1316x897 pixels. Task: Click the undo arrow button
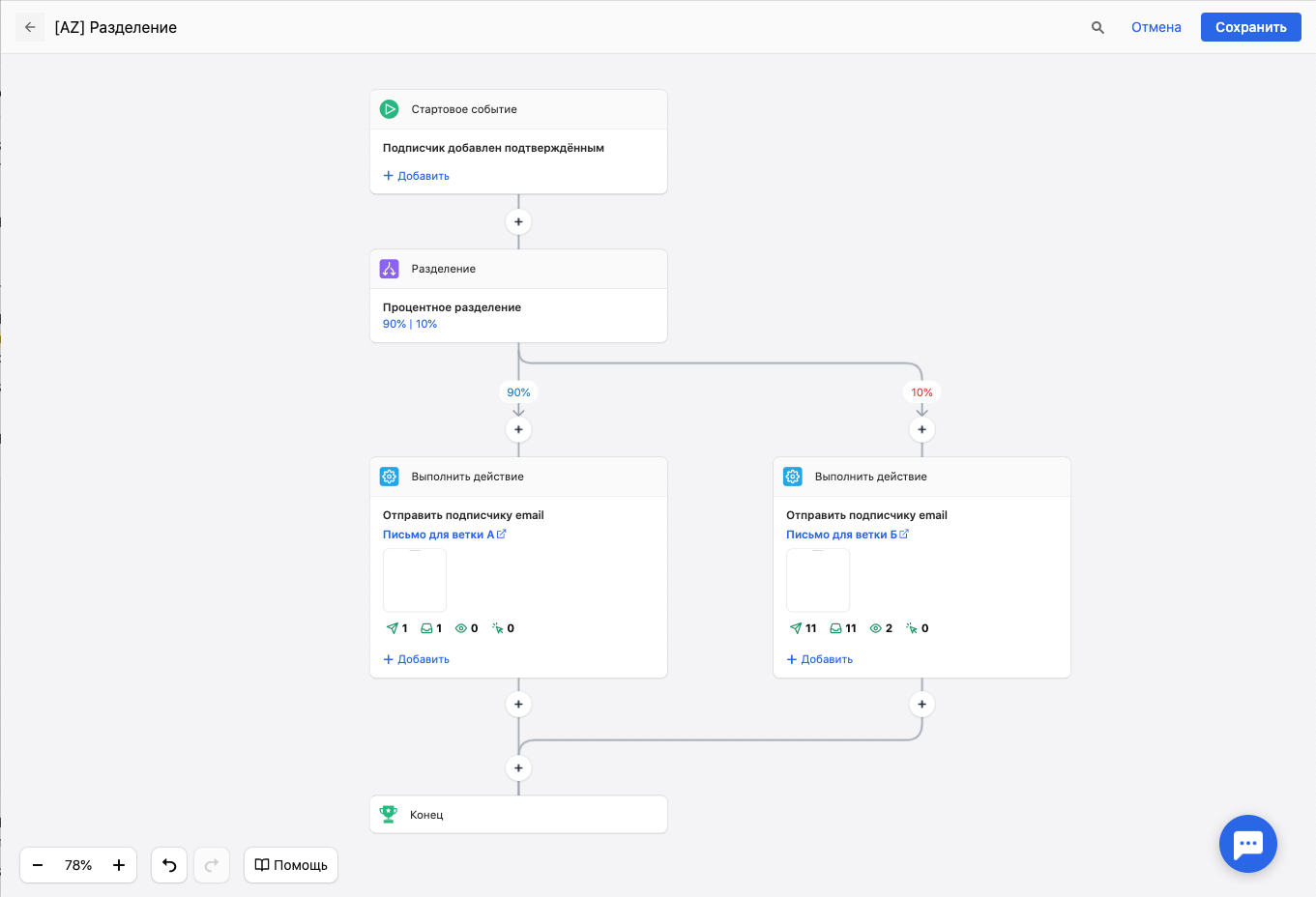coord(169,865)
